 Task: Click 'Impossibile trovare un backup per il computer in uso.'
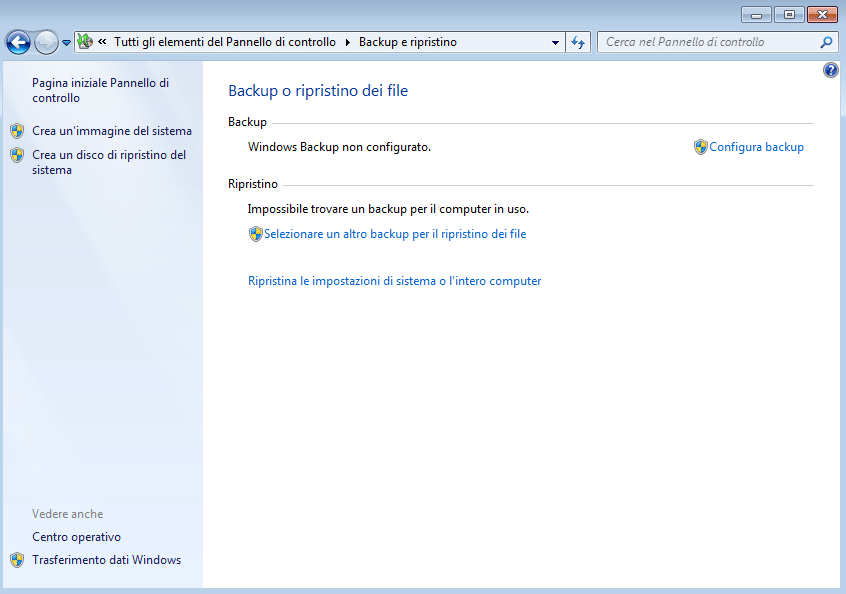click(x=388, y=209)
